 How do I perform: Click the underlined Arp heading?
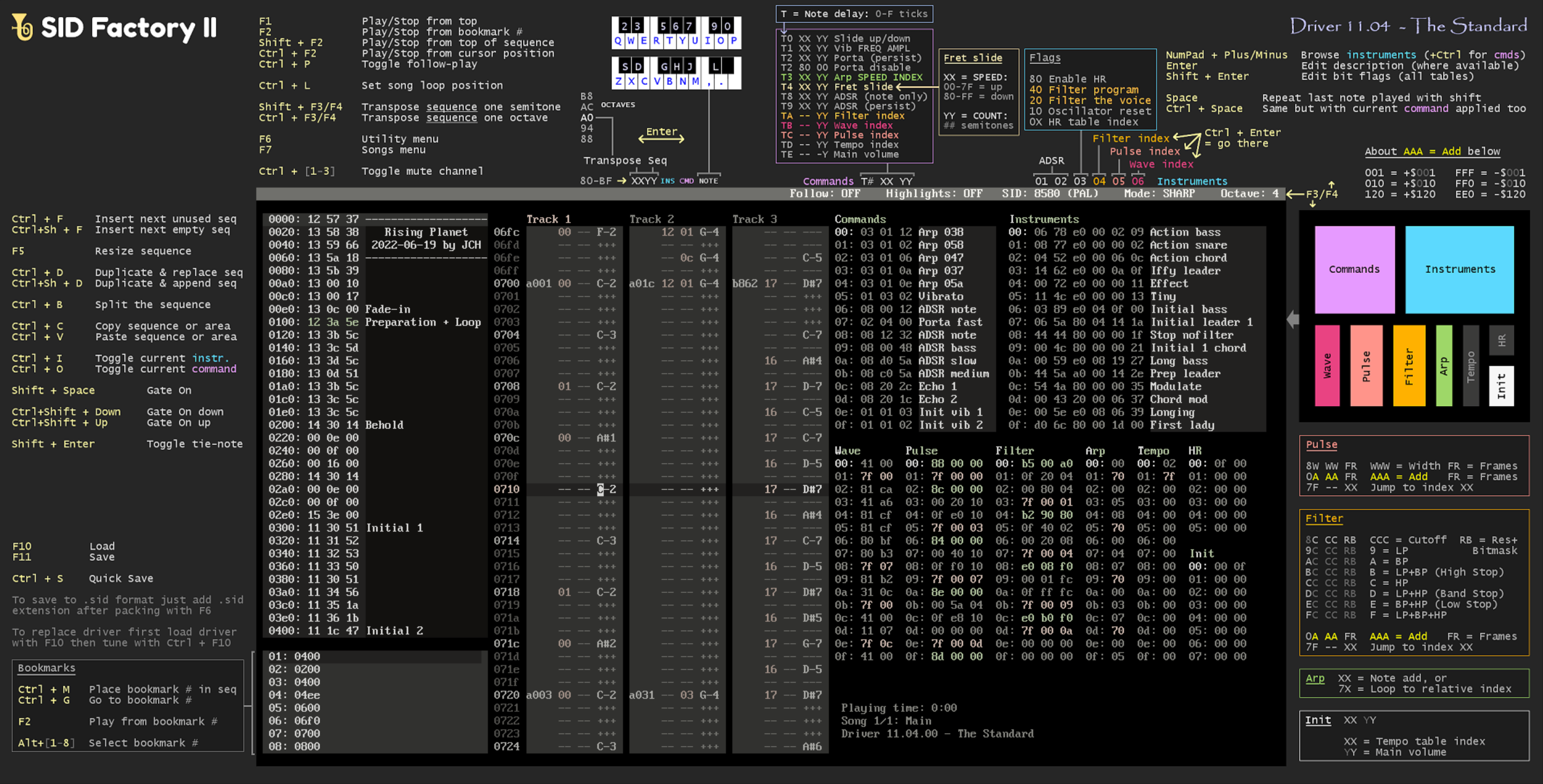(x=1315, y=678)
